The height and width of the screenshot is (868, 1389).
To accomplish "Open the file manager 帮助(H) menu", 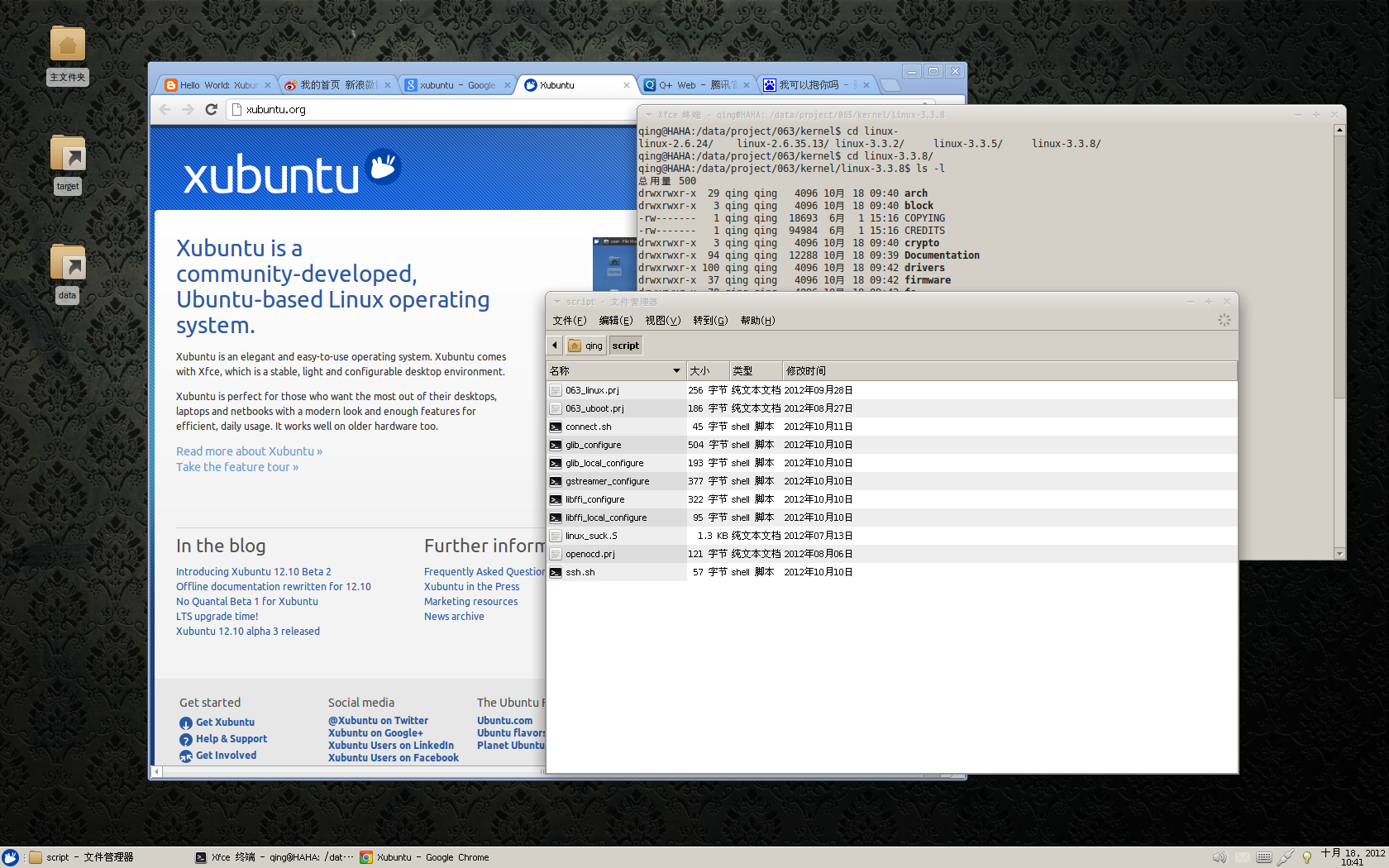I will [758, 321].
